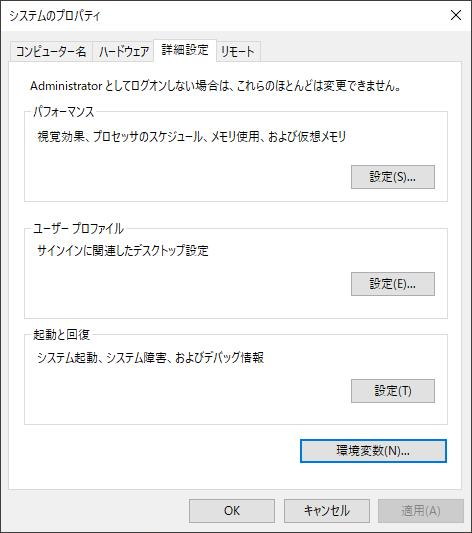472x533 pixels.
Task: Open user profile settings with 設定(E)
Action: point(393,284)
